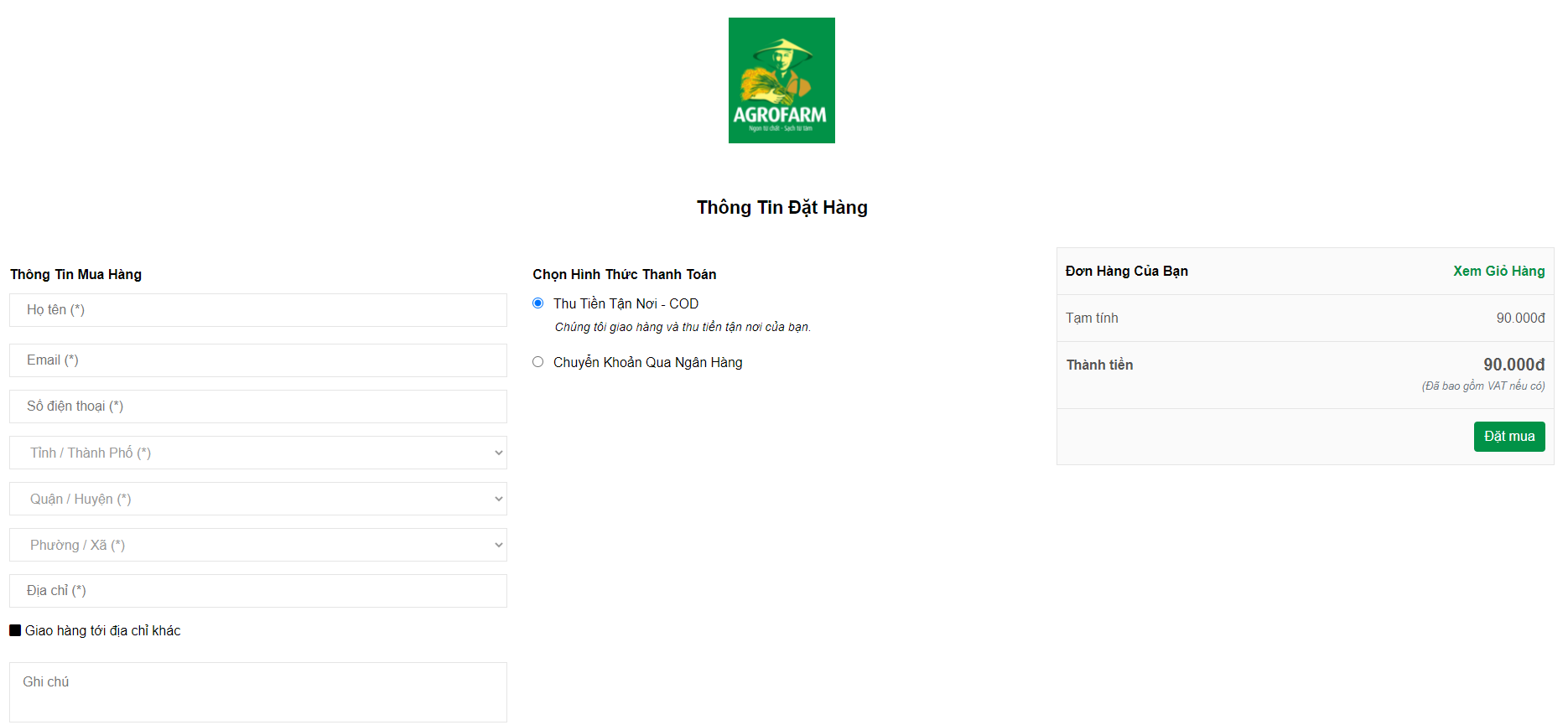Viewport: 1568px width, 725px height.
Task: Select Thu Tiền Tận Nơi - COD radio
Action: tap(538, 303)
